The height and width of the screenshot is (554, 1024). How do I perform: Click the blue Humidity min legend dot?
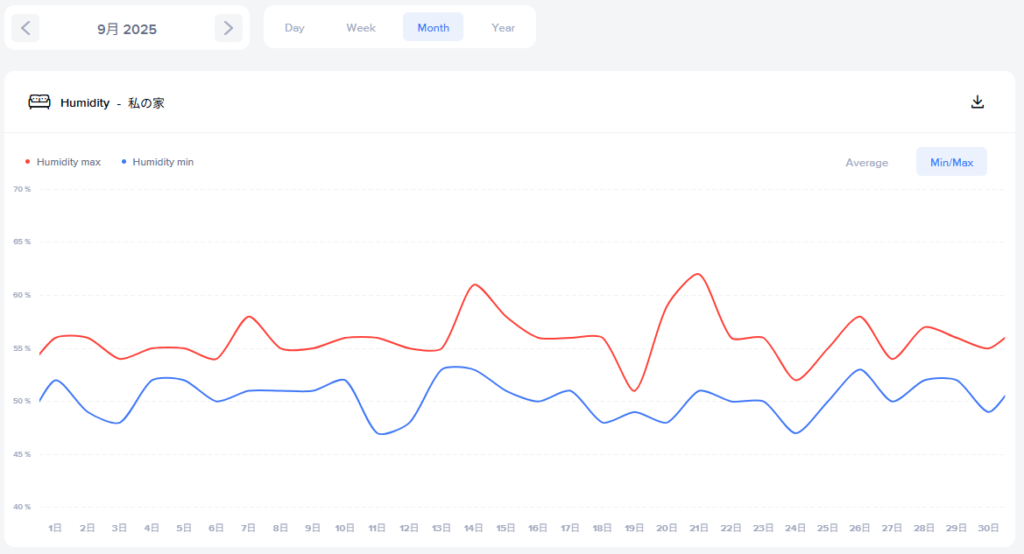pyautogui.click(x=123, y=161)
